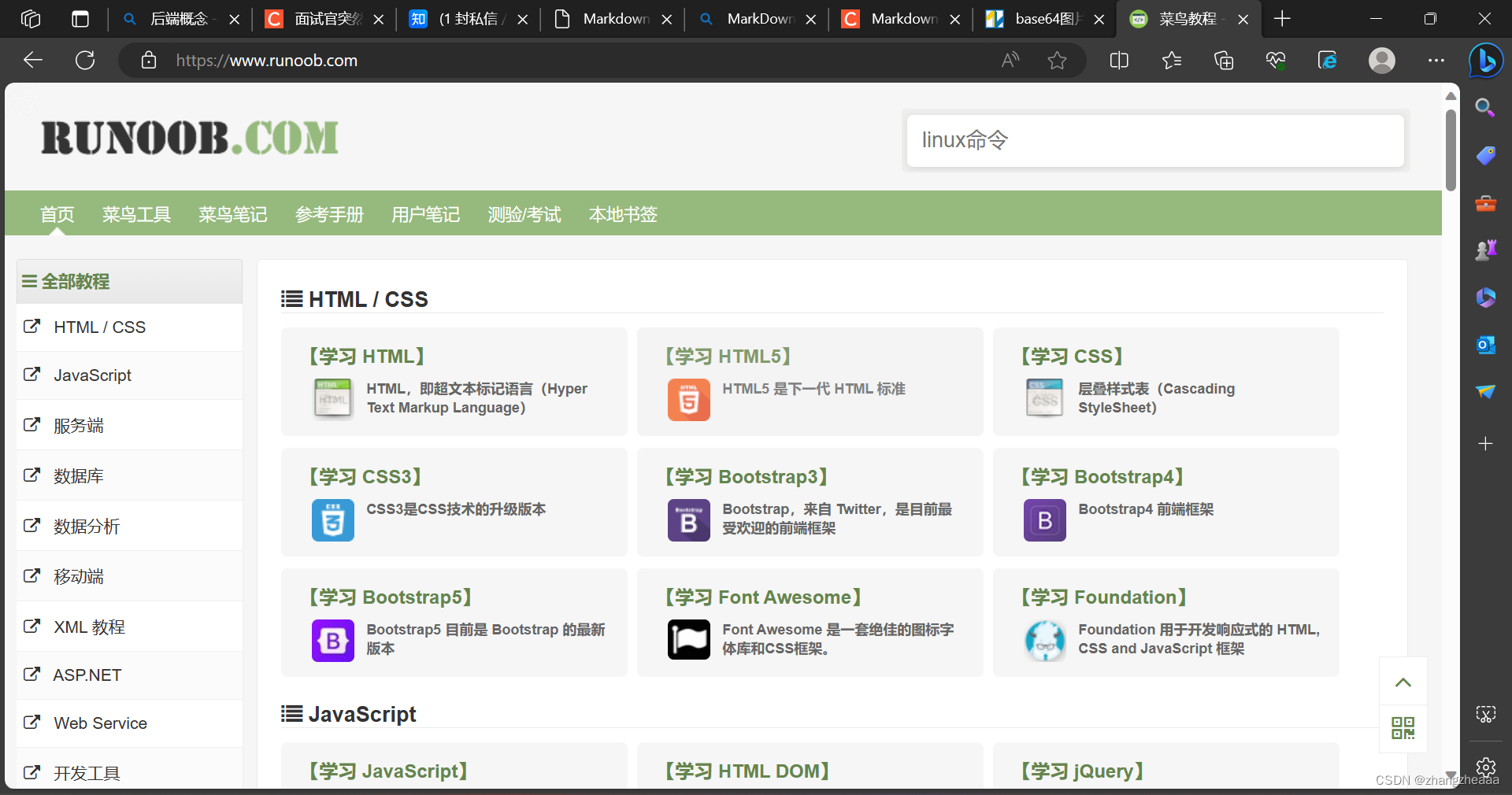
Task: Add a sidebar app with plus icon
Action: point(1485,444)
